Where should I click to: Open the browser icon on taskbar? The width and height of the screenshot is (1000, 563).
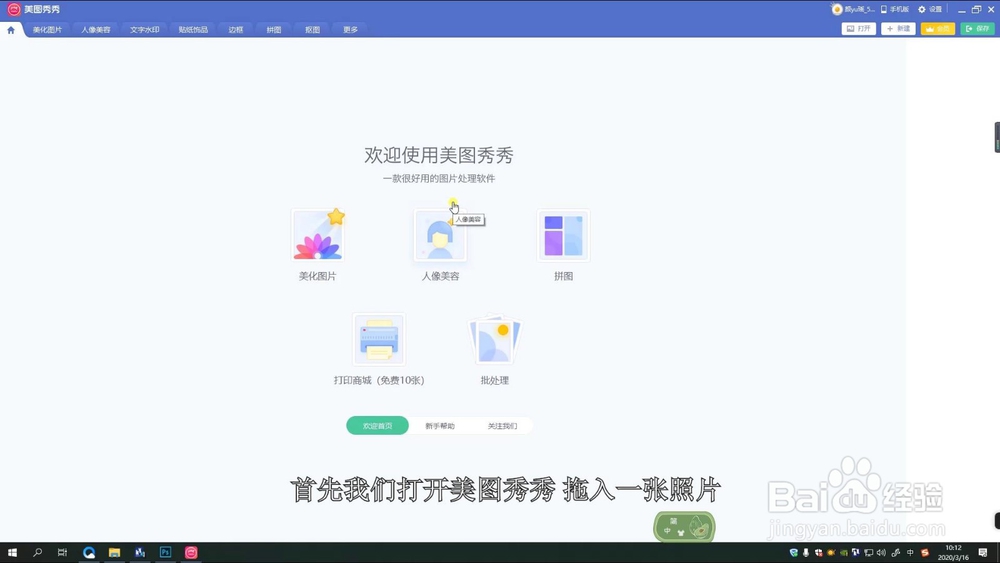click(89, 552)
